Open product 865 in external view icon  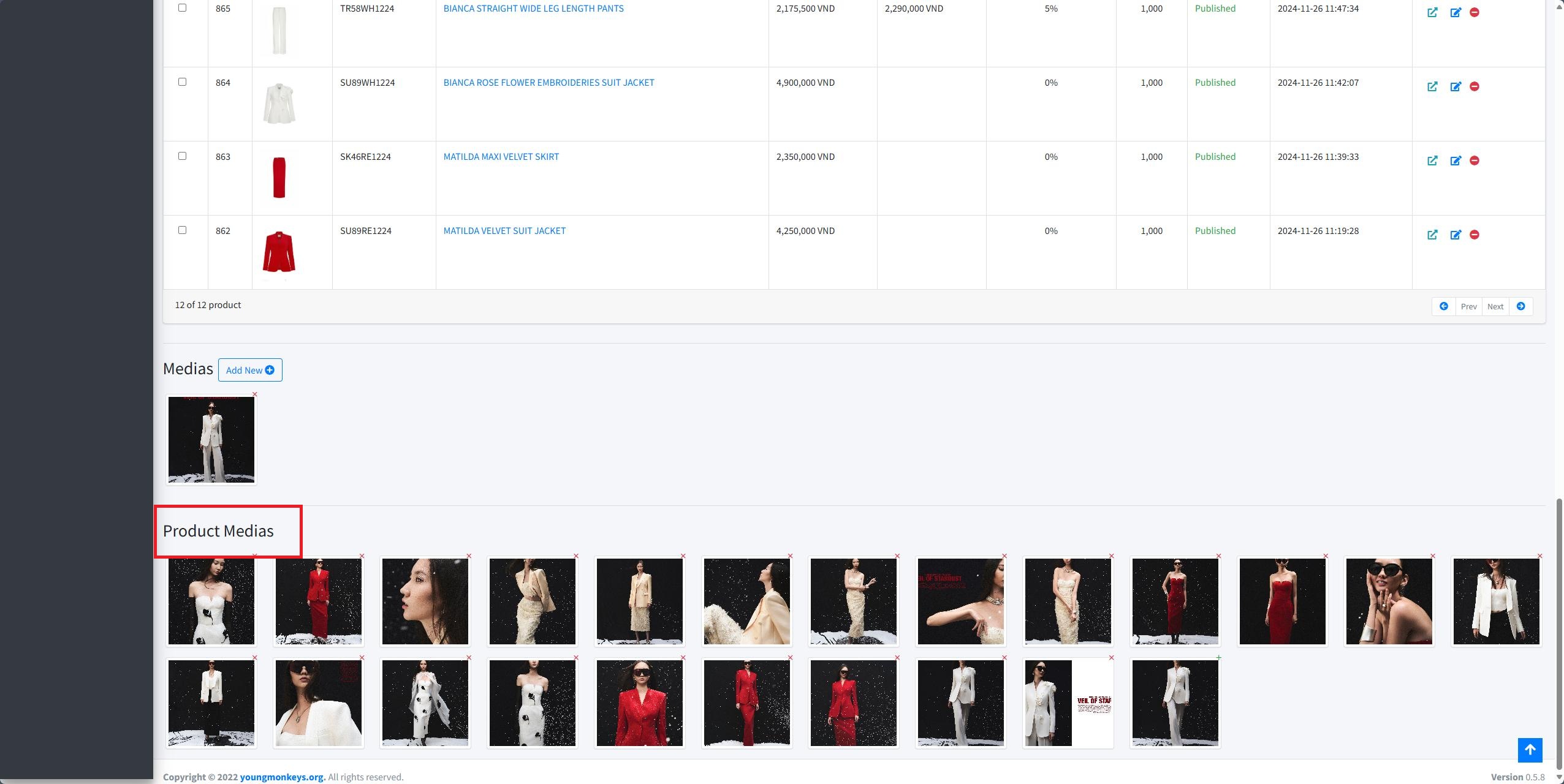tap(1432, 12)
